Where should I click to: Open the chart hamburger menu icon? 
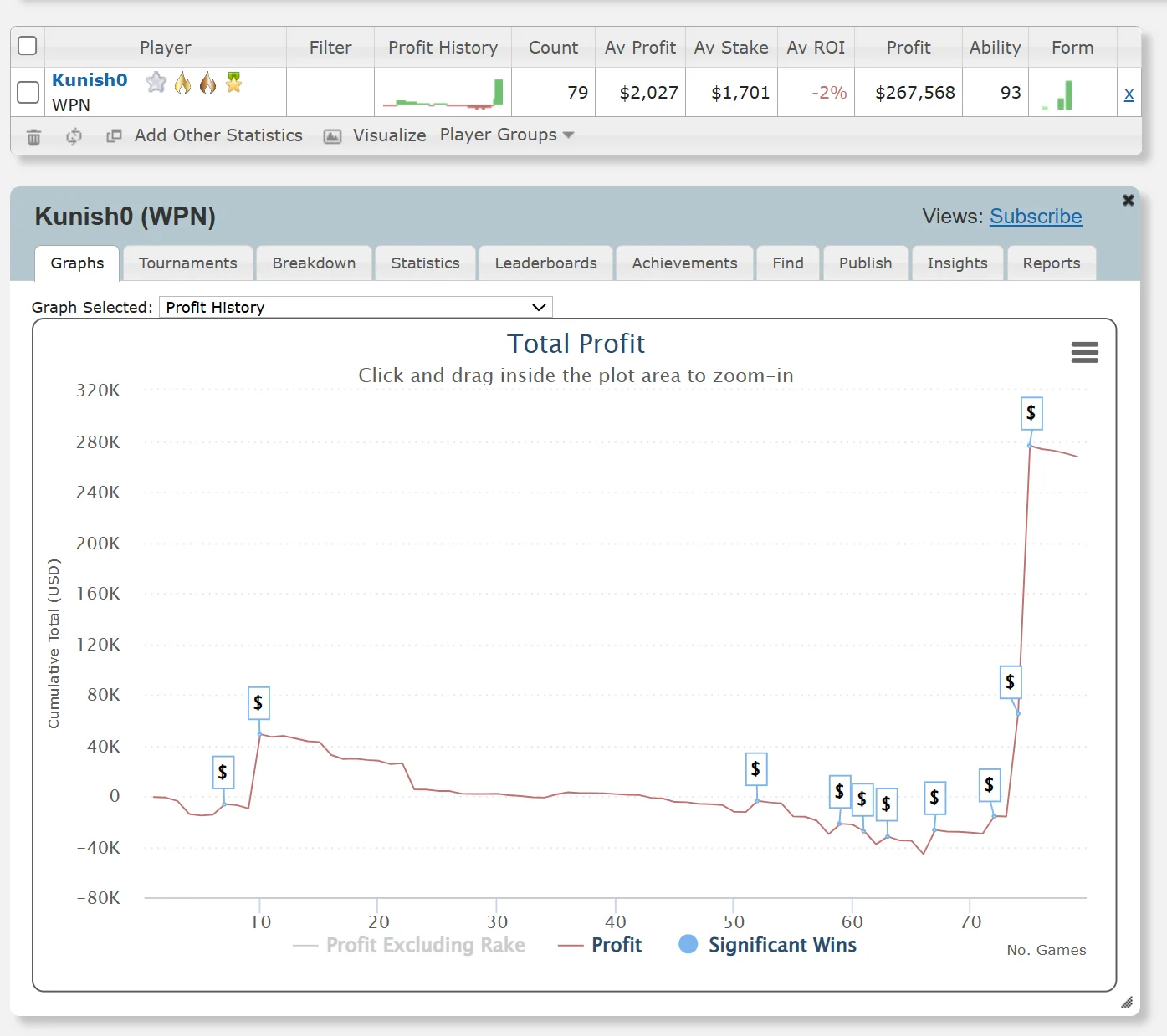pos(1084,352)
